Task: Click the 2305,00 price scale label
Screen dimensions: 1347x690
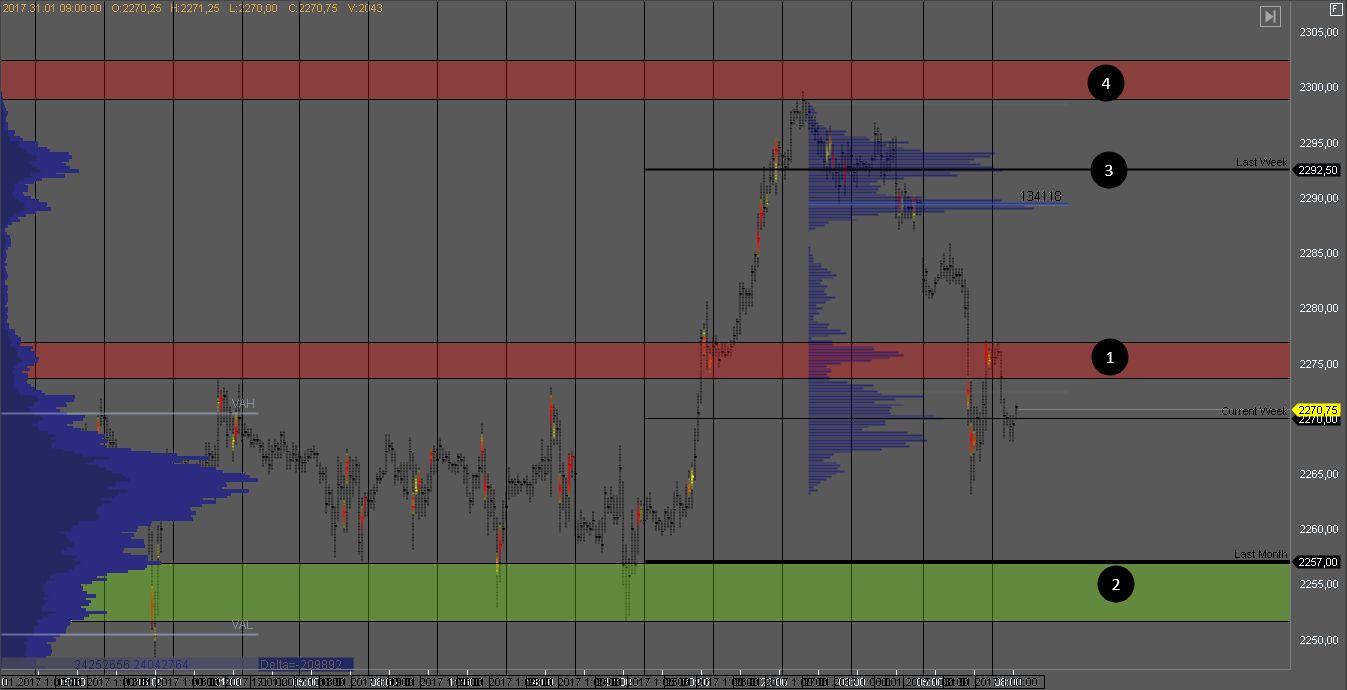Action: click(x=1318, y=33)
